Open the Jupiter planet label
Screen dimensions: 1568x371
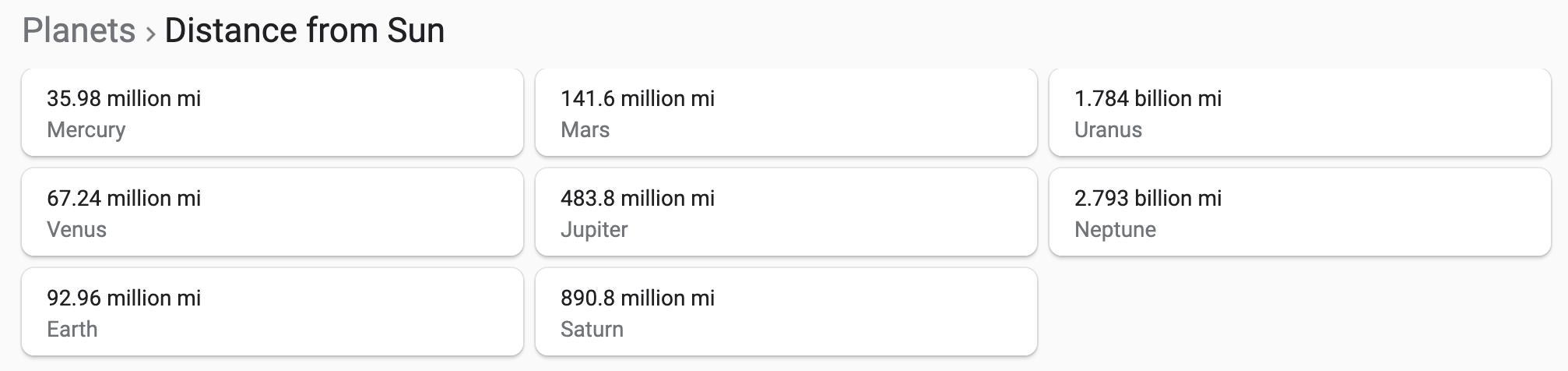click(x=593, y=229)
